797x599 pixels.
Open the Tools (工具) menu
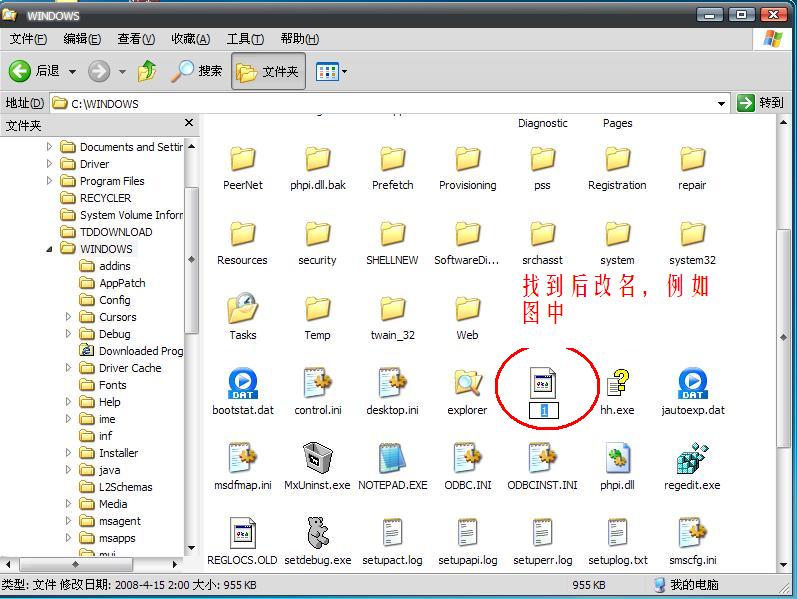[245, 39]
